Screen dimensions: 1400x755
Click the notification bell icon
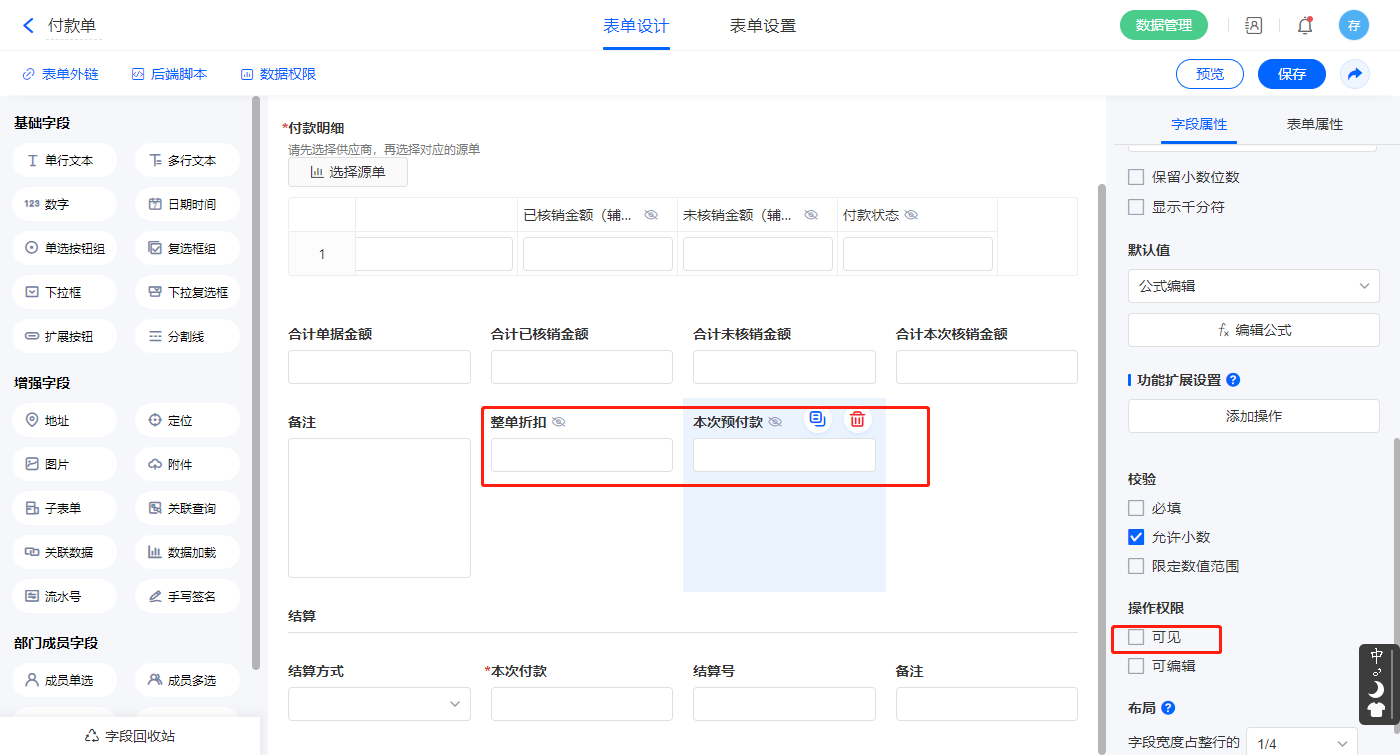point(1304,26)
